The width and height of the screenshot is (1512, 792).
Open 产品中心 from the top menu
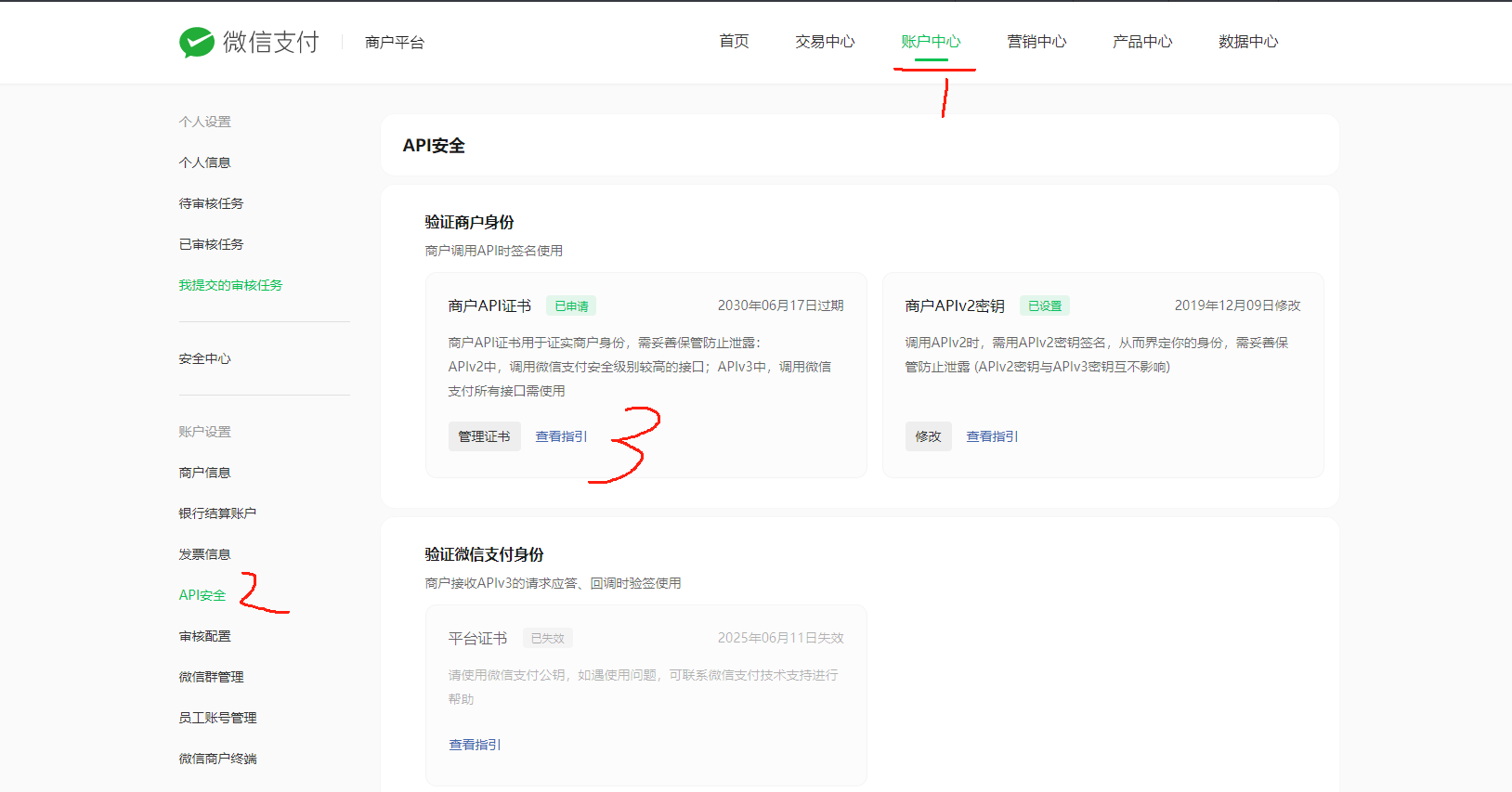[1142, 42]
